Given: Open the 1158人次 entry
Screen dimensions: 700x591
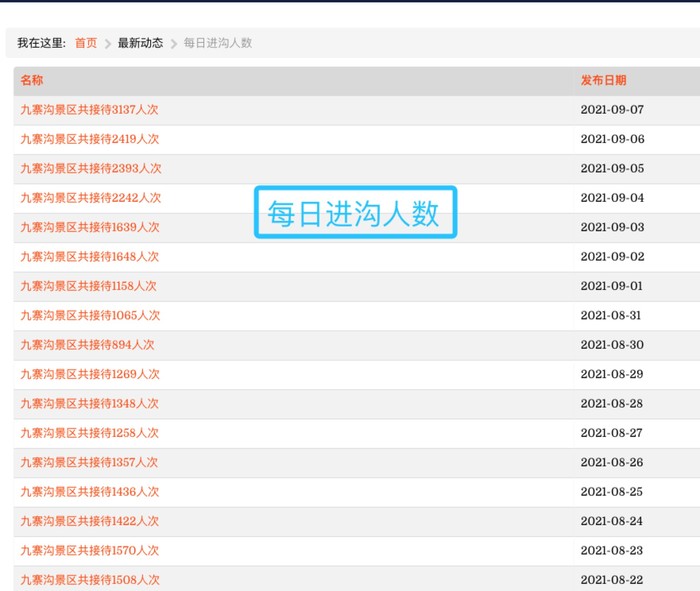Looking at the screenshot, I should (88, 286).
